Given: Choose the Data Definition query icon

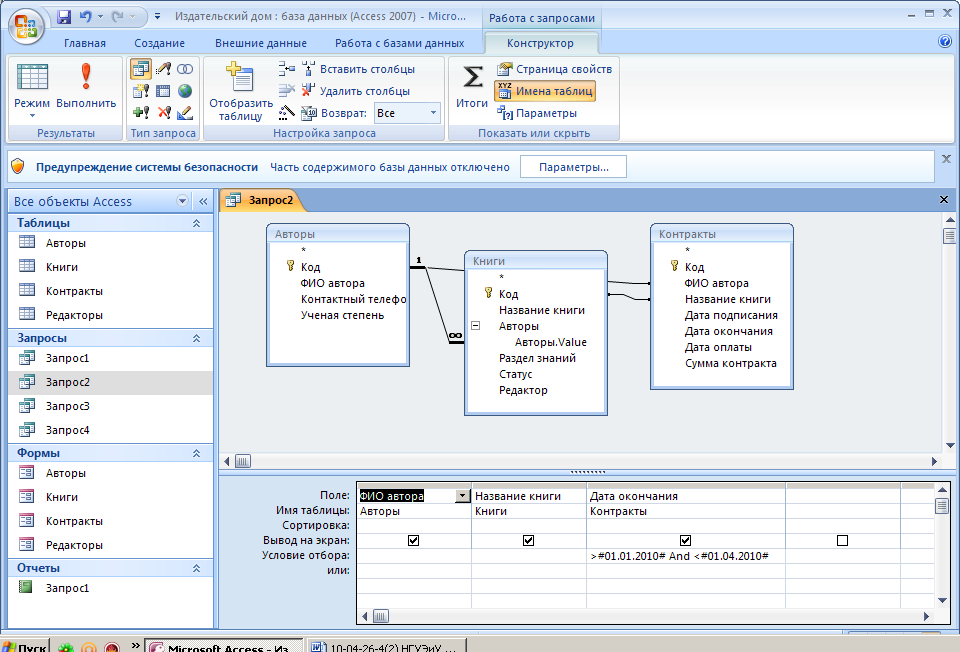Looking at the screenshot, I should pyautogui.click(x=185, y=113).
